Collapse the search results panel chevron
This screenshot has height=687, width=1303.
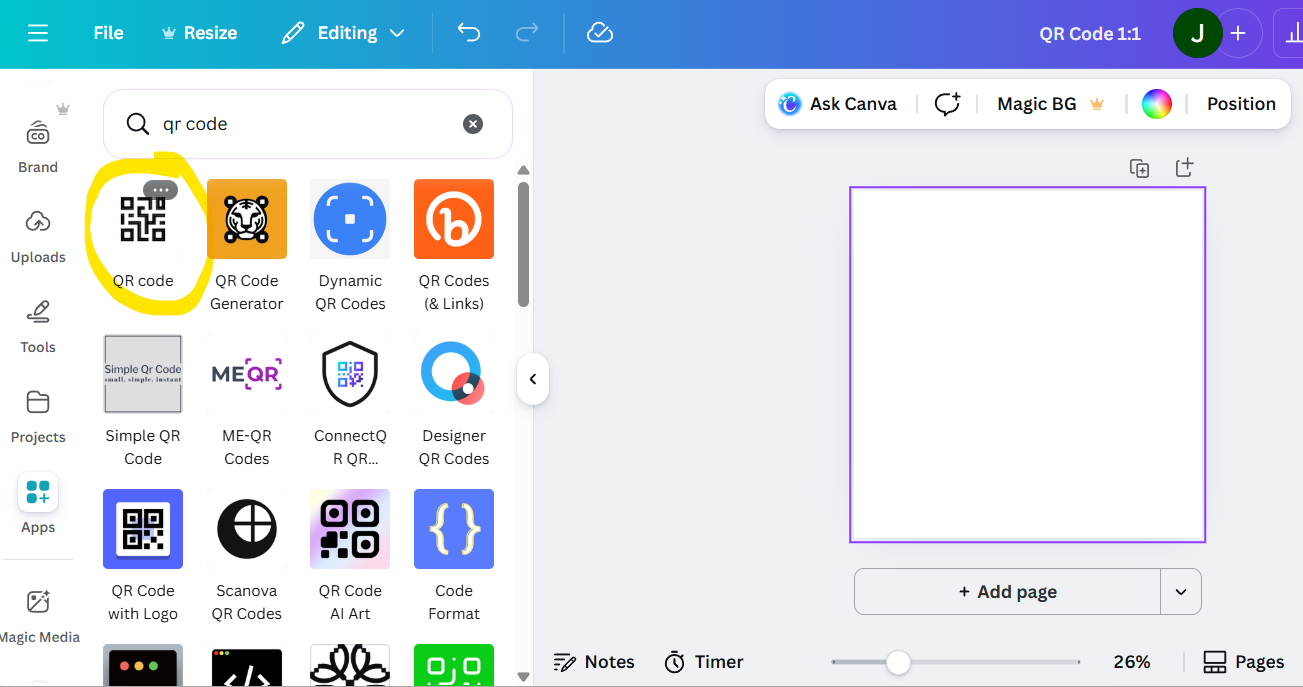[x=533, y=379]
